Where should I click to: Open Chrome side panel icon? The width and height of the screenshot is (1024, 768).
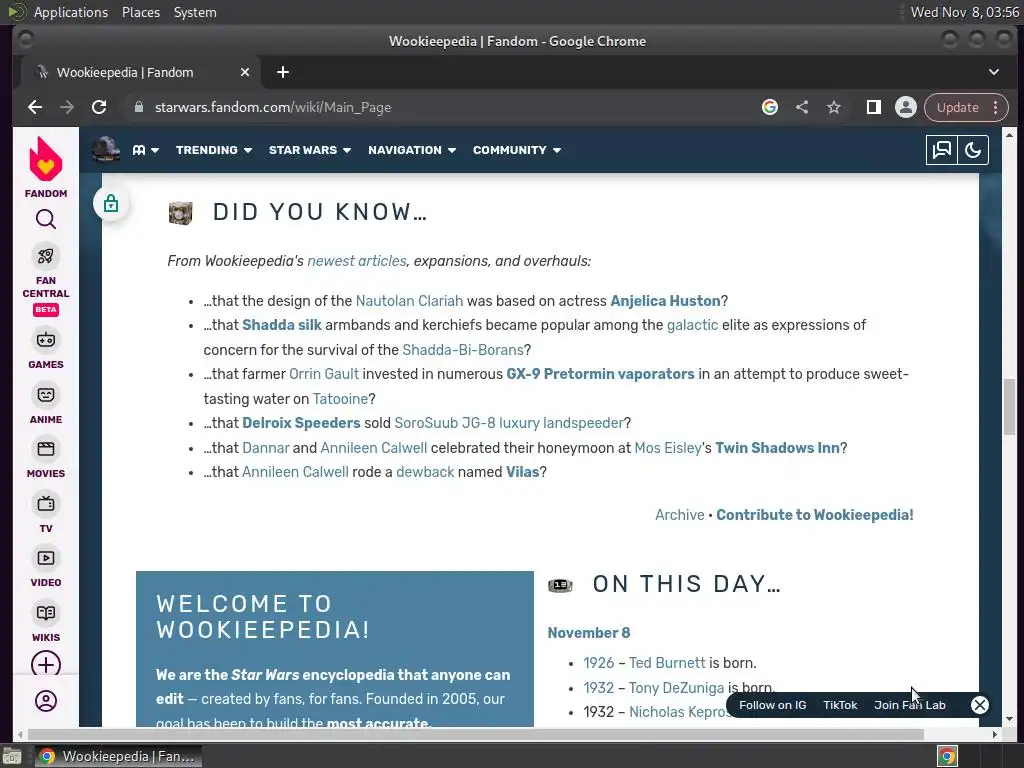[874, 107]
